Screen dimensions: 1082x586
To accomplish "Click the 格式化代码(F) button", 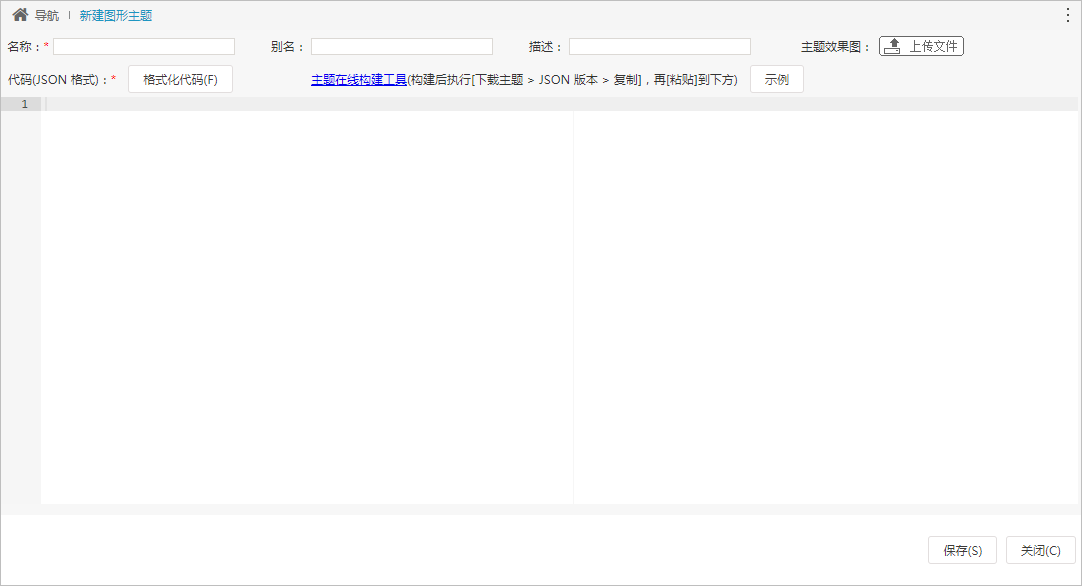I will point(180,79).
